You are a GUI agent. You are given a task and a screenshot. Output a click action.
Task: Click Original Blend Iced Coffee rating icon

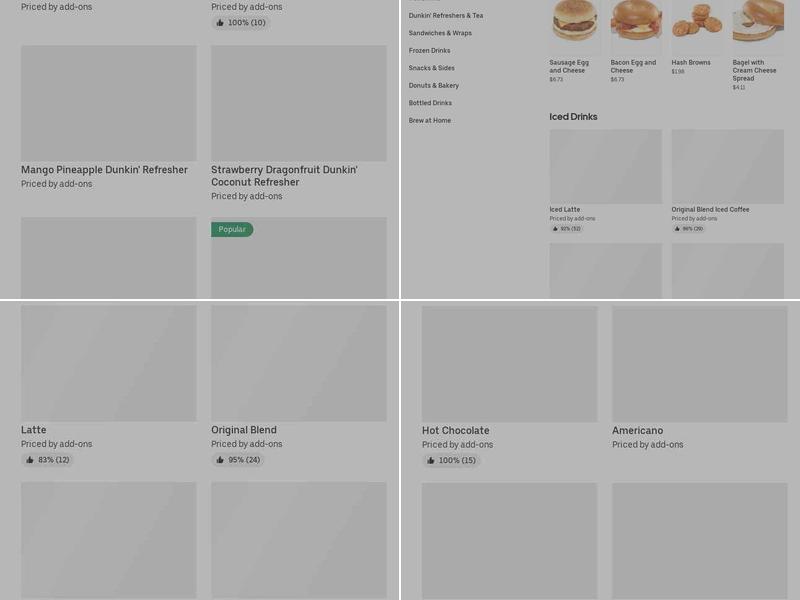pos(678,229)
